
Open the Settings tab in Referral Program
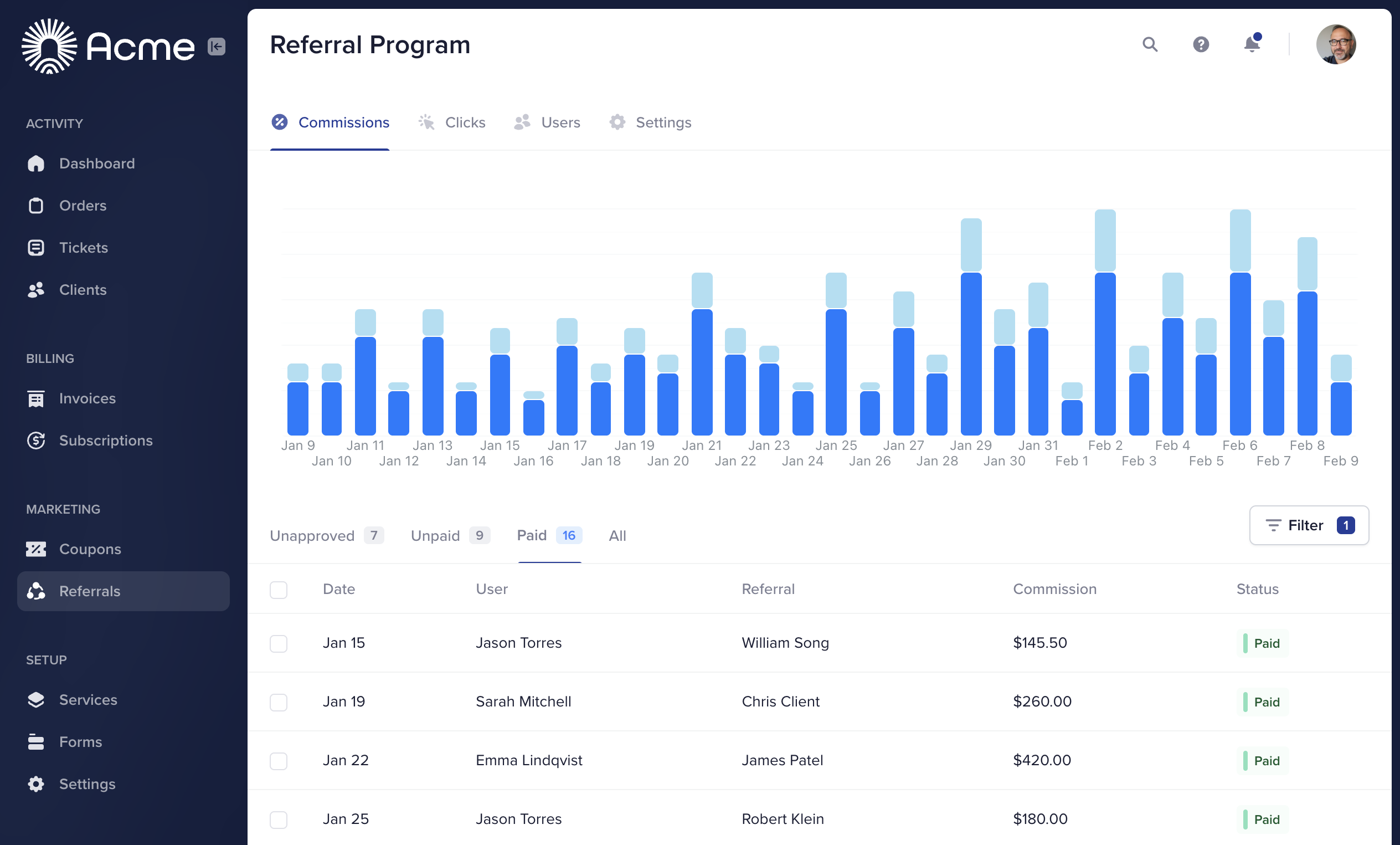click(x=650, y=123)
